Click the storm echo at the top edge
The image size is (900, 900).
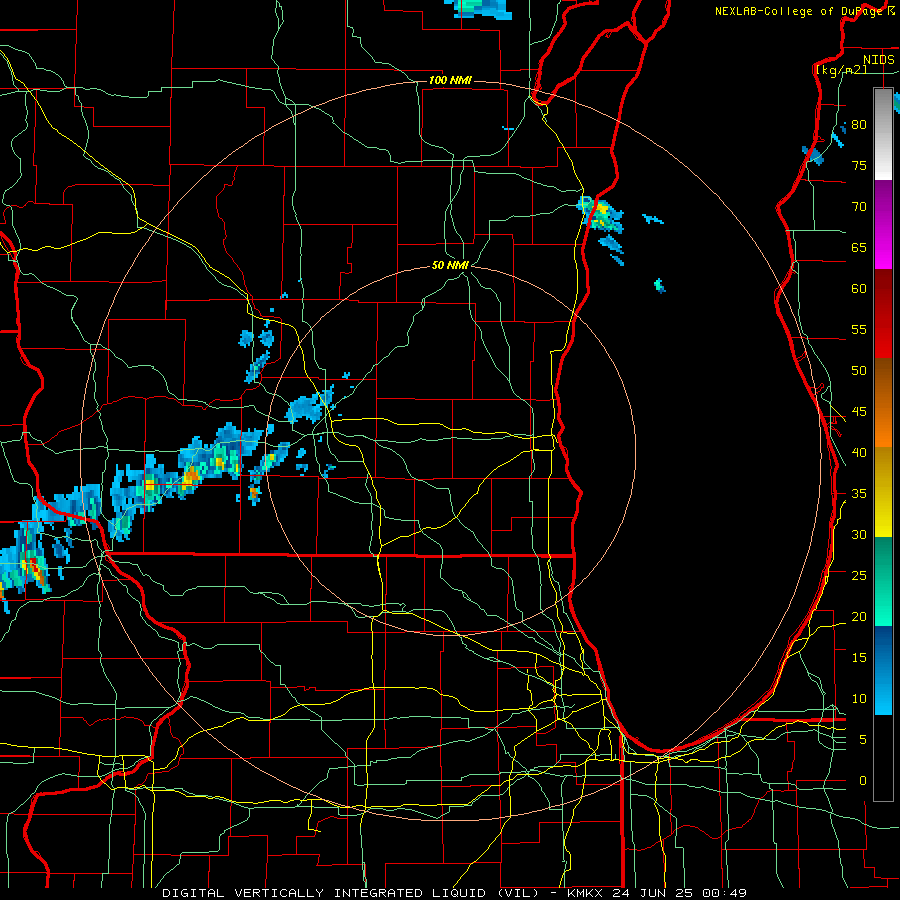click(479, 7)
